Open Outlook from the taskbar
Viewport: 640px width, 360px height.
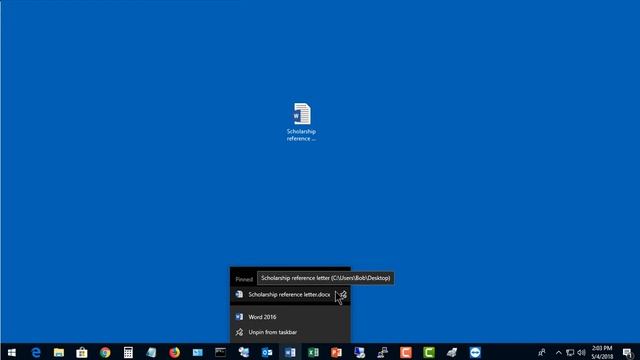(x=267, y=352)
